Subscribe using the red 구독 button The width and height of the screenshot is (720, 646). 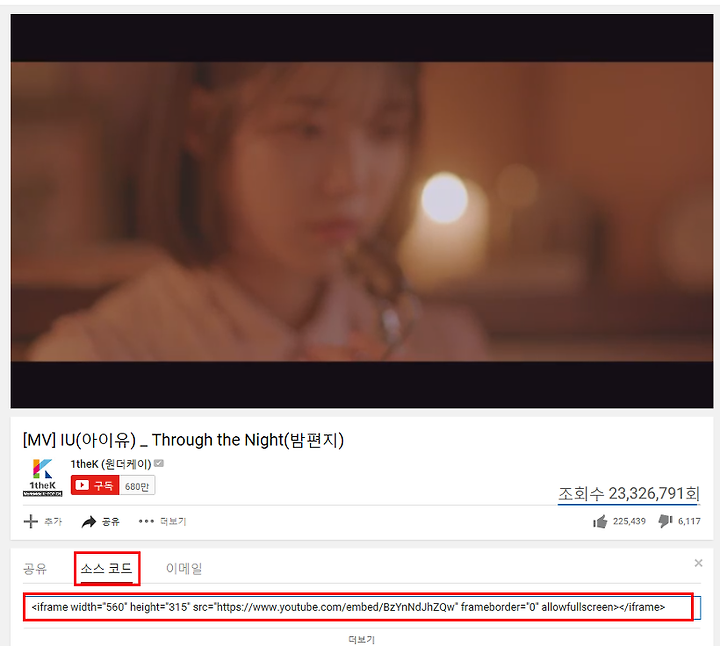coord(95,485)
